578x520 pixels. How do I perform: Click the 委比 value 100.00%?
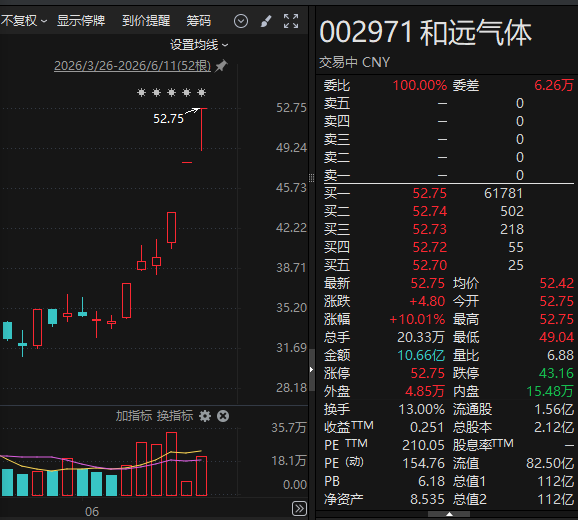(419, 85)
